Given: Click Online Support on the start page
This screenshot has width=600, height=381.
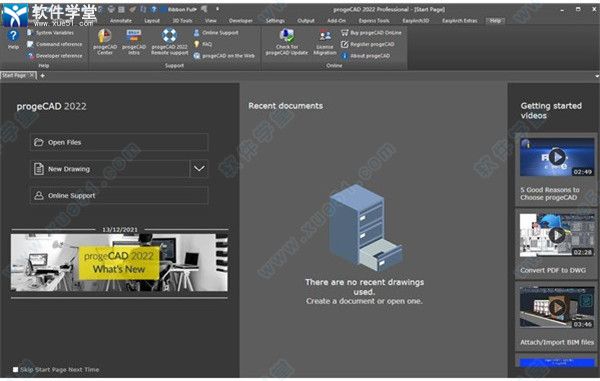Looking at the screenshot, I should [119, 195].
